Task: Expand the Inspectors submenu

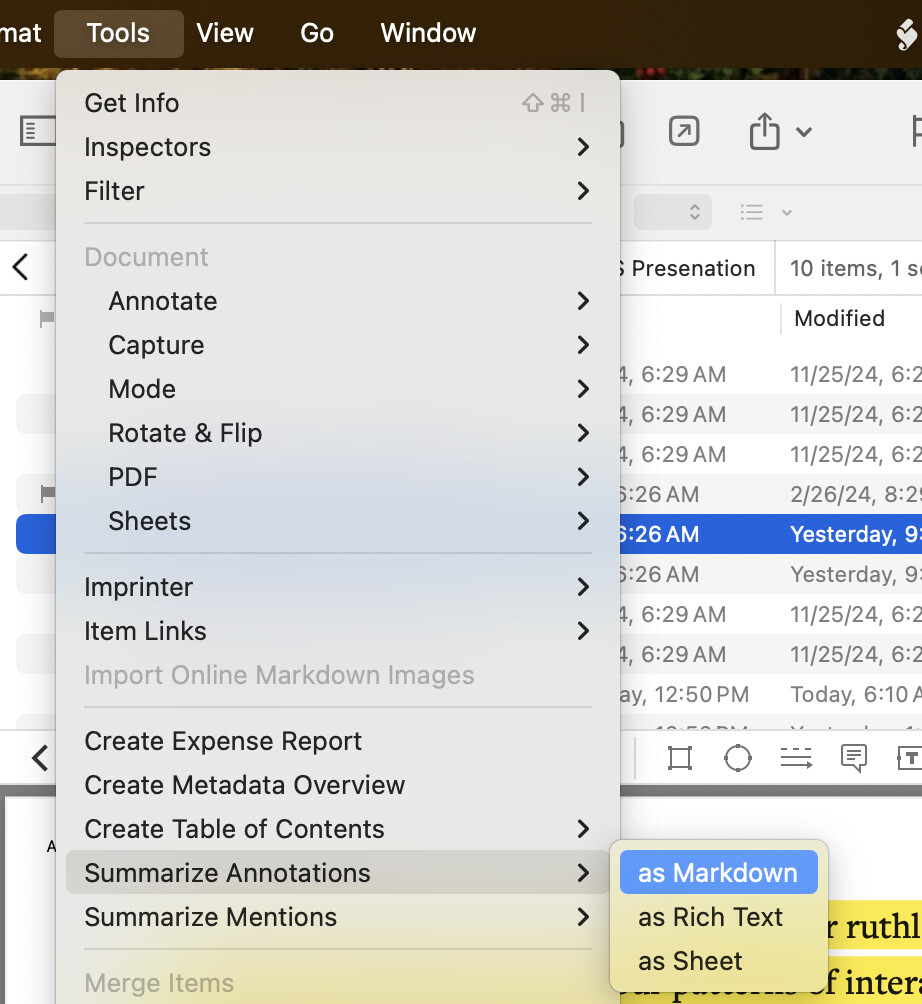Action: (337, 147)
